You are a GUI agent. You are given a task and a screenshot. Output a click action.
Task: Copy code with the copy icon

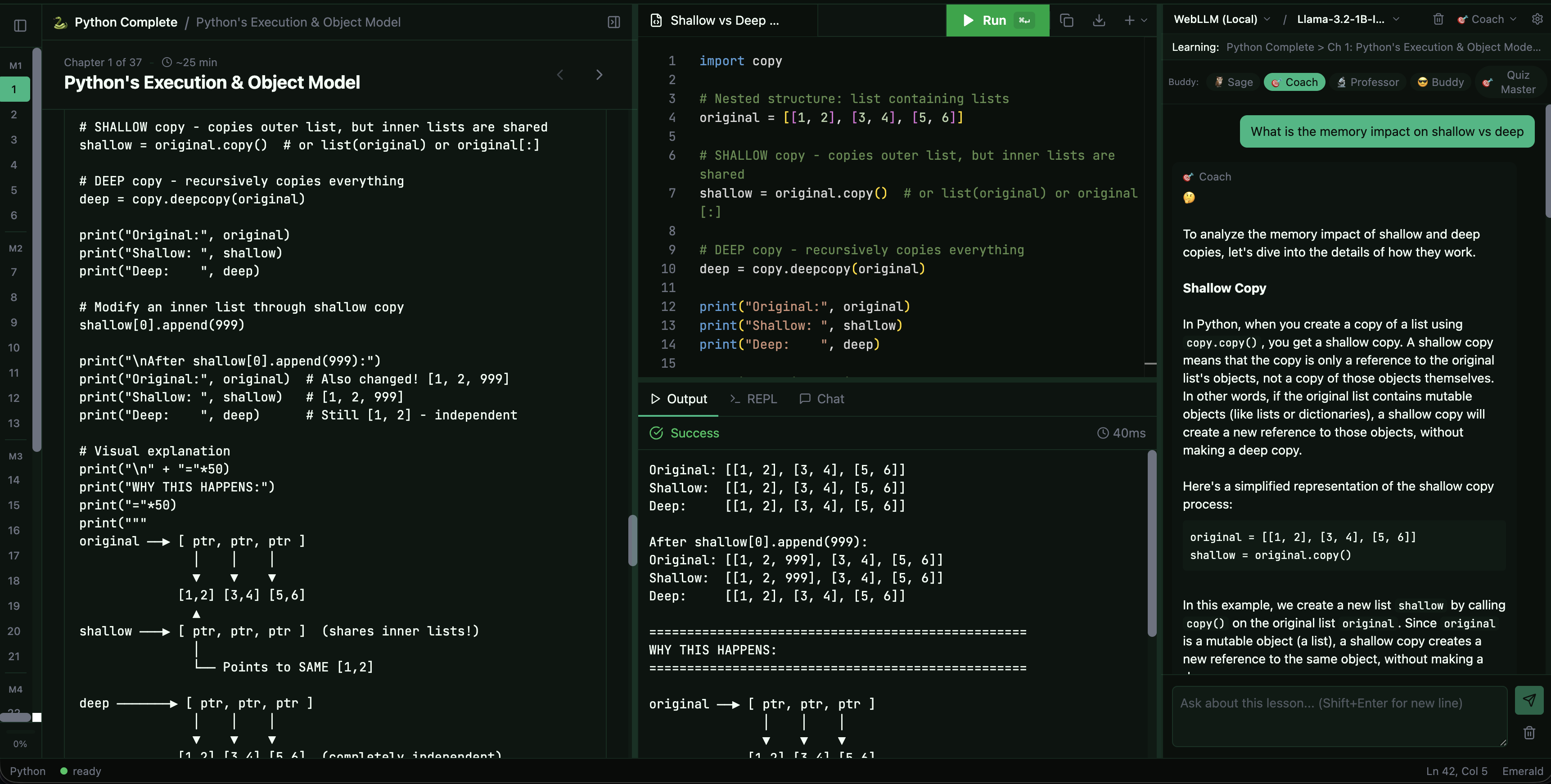point(1066,20)
